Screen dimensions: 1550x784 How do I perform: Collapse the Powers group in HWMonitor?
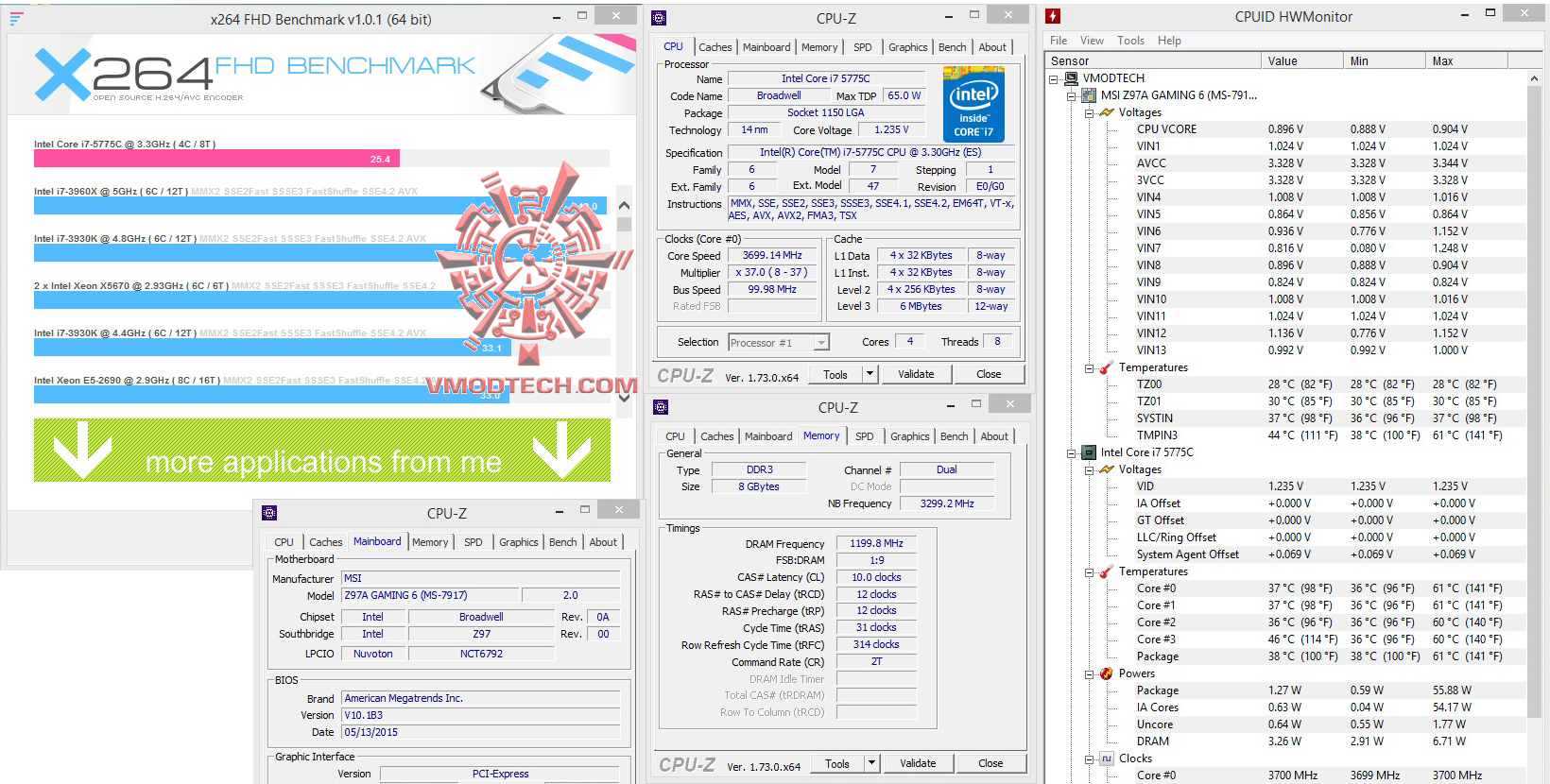pyautogui.click(x=1090, y=674)
